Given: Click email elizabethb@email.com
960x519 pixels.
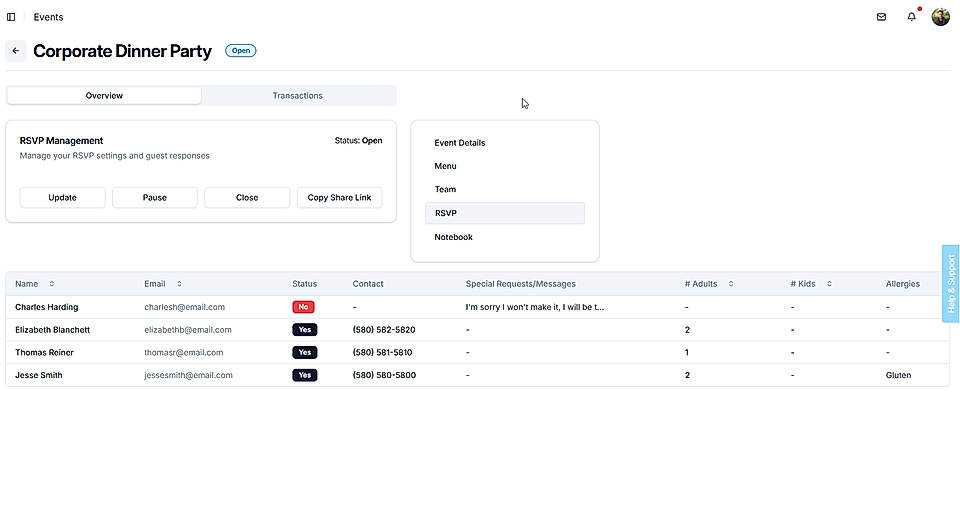Looking at the screenshot, I should coord(188,330).
